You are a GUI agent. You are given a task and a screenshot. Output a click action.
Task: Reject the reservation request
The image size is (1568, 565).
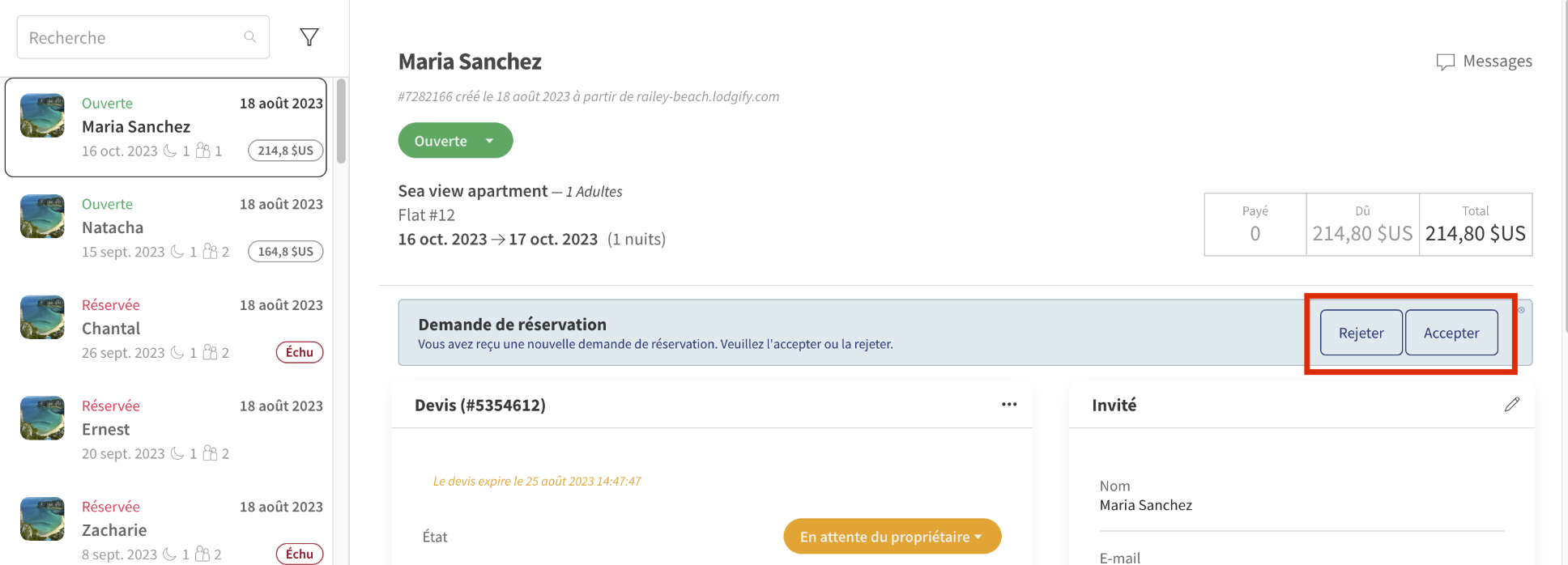point(1361,333)
